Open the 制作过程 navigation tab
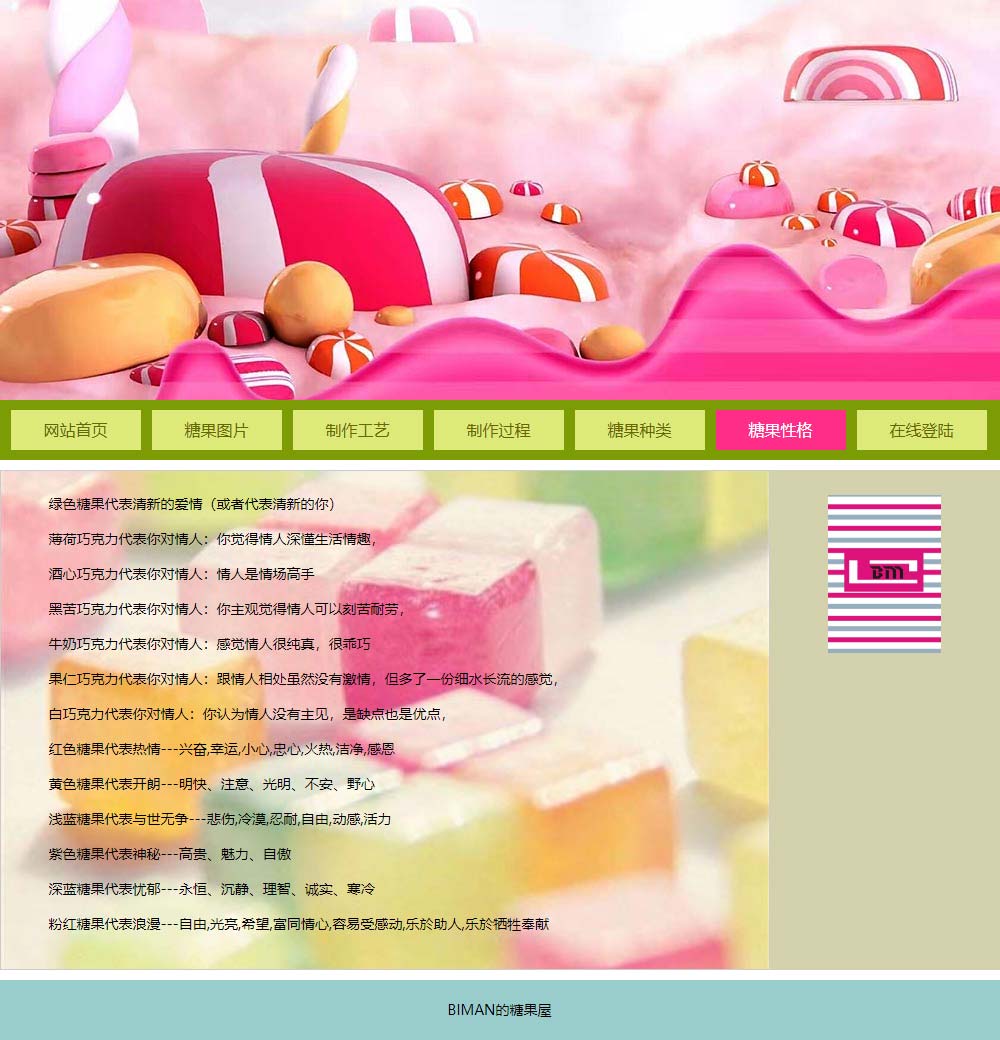 499,430
